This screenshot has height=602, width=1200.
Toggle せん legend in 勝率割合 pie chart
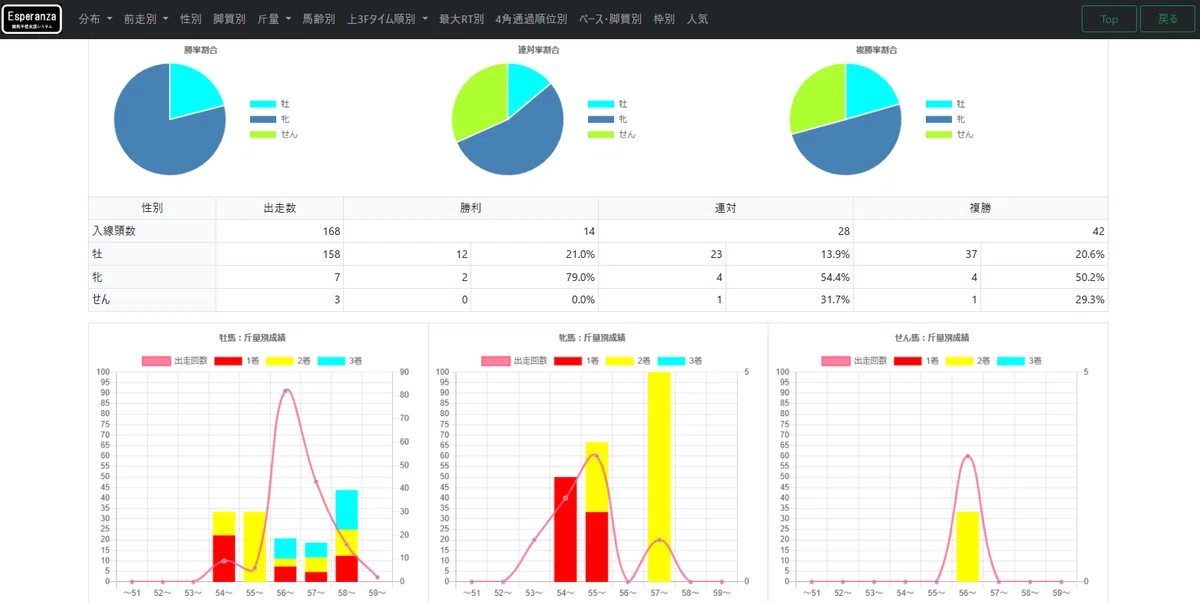click(x=274, y=134)
